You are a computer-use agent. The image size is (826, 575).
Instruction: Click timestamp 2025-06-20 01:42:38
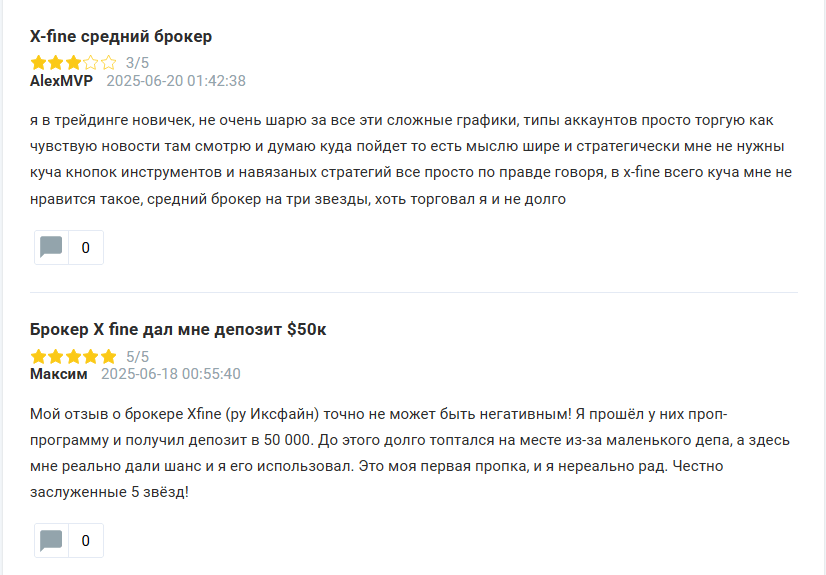pyautogui.click(x=176, y=81)
